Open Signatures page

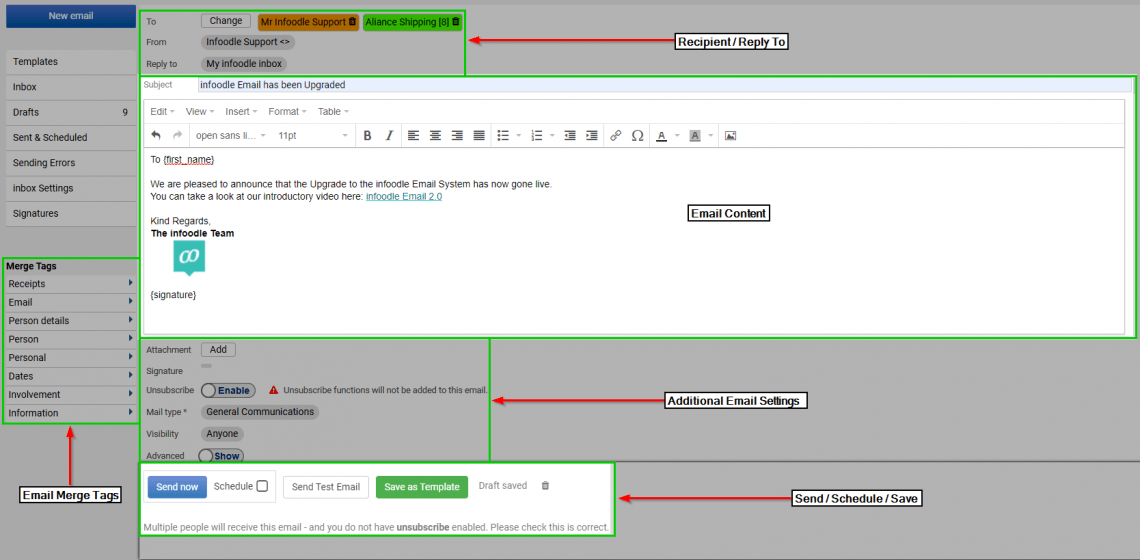(x=71, y=214)
